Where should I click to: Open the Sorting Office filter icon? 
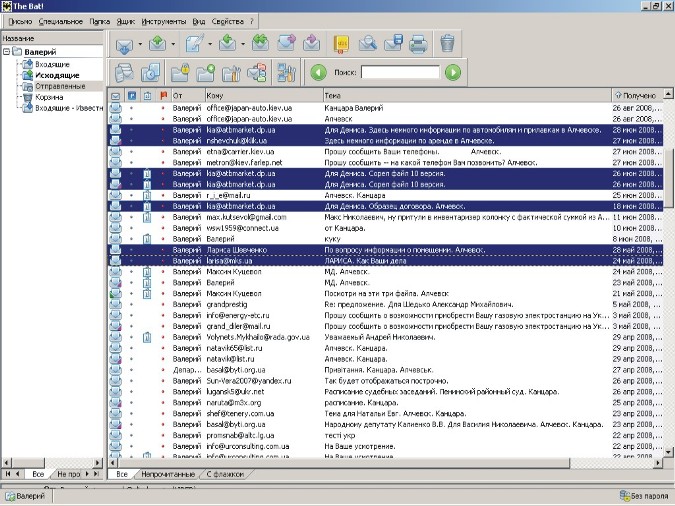point(257,72)
